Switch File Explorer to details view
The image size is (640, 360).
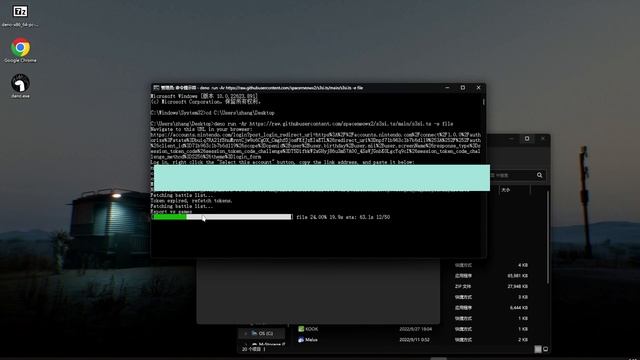[538, 349]
